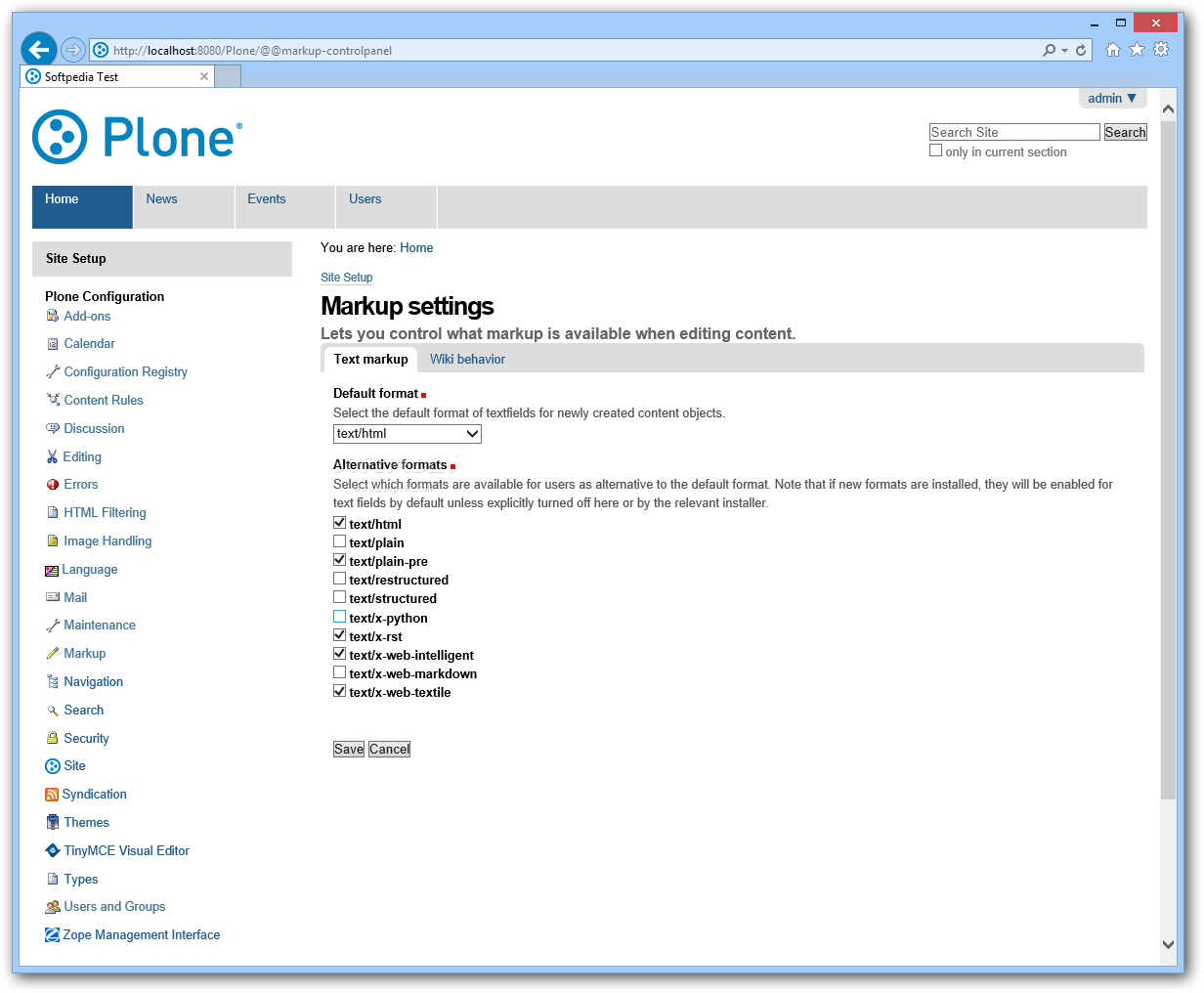Screen dimensions: 1204x993
Task: Enable the text/restructured checkbox
Action: (x=339, y=579)
